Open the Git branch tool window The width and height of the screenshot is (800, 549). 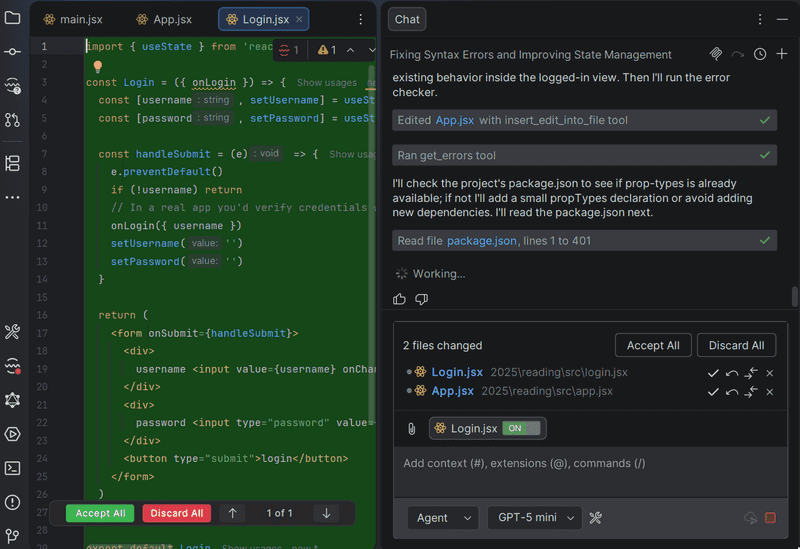12,536
